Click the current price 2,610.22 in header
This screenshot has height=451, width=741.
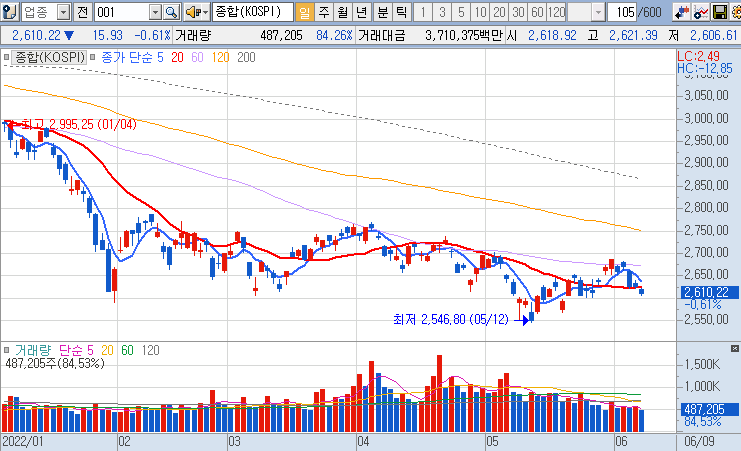pos(36,35)
